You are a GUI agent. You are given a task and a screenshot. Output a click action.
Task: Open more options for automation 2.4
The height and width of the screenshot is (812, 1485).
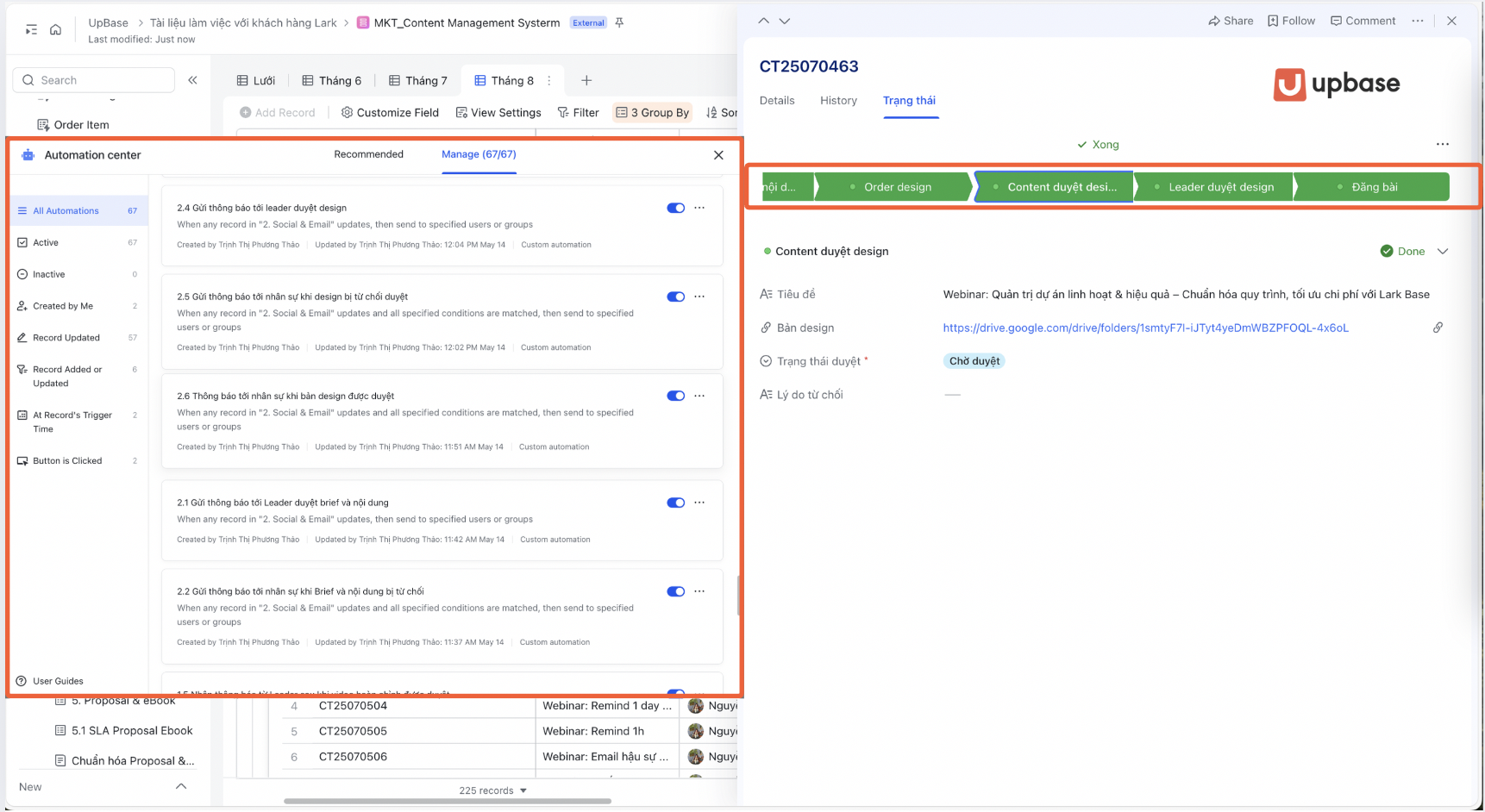tap(699, 208)
